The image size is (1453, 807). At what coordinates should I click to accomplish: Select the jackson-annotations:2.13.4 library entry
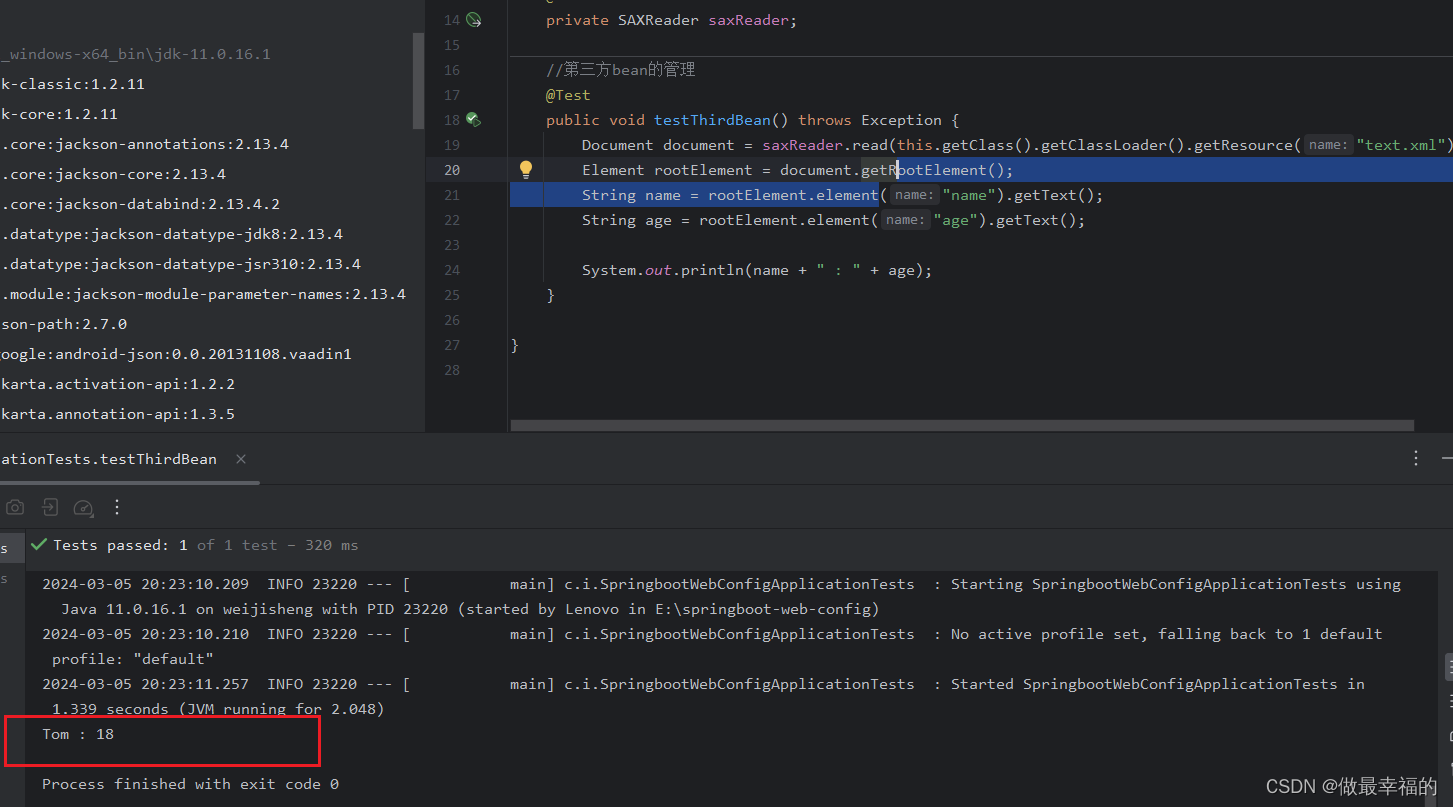145,144
